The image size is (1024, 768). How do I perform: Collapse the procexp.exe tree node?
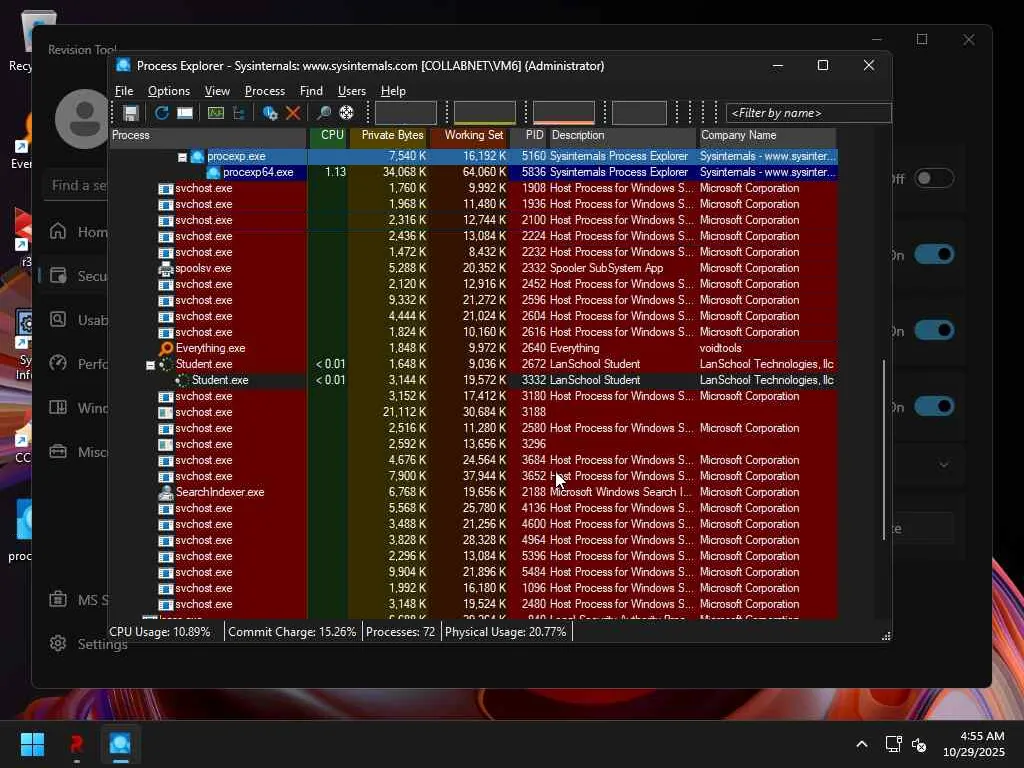182,157
